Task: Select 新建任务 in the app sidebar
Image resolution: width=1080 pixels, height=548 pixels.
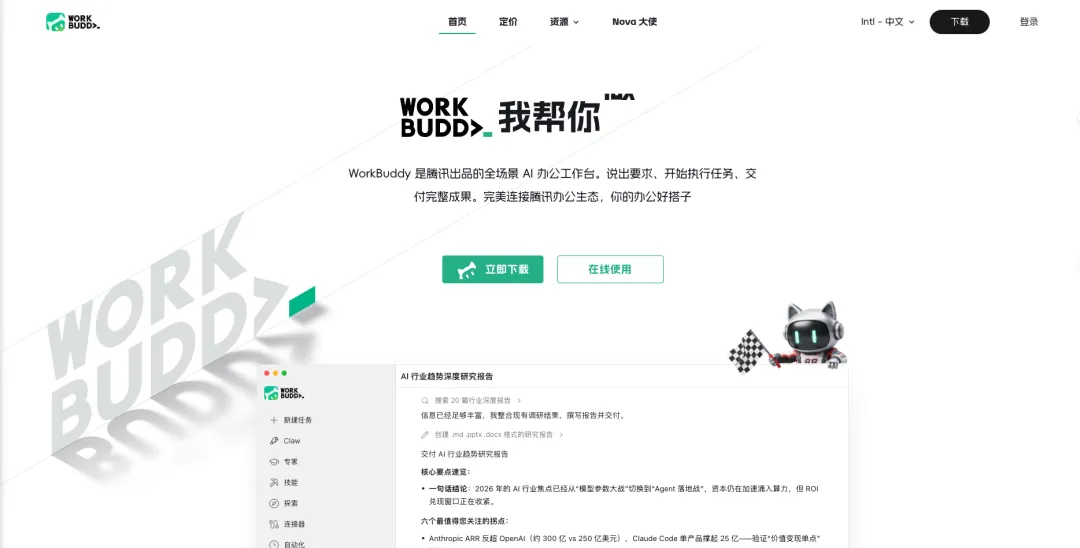Action: click(x=298, y=420)
